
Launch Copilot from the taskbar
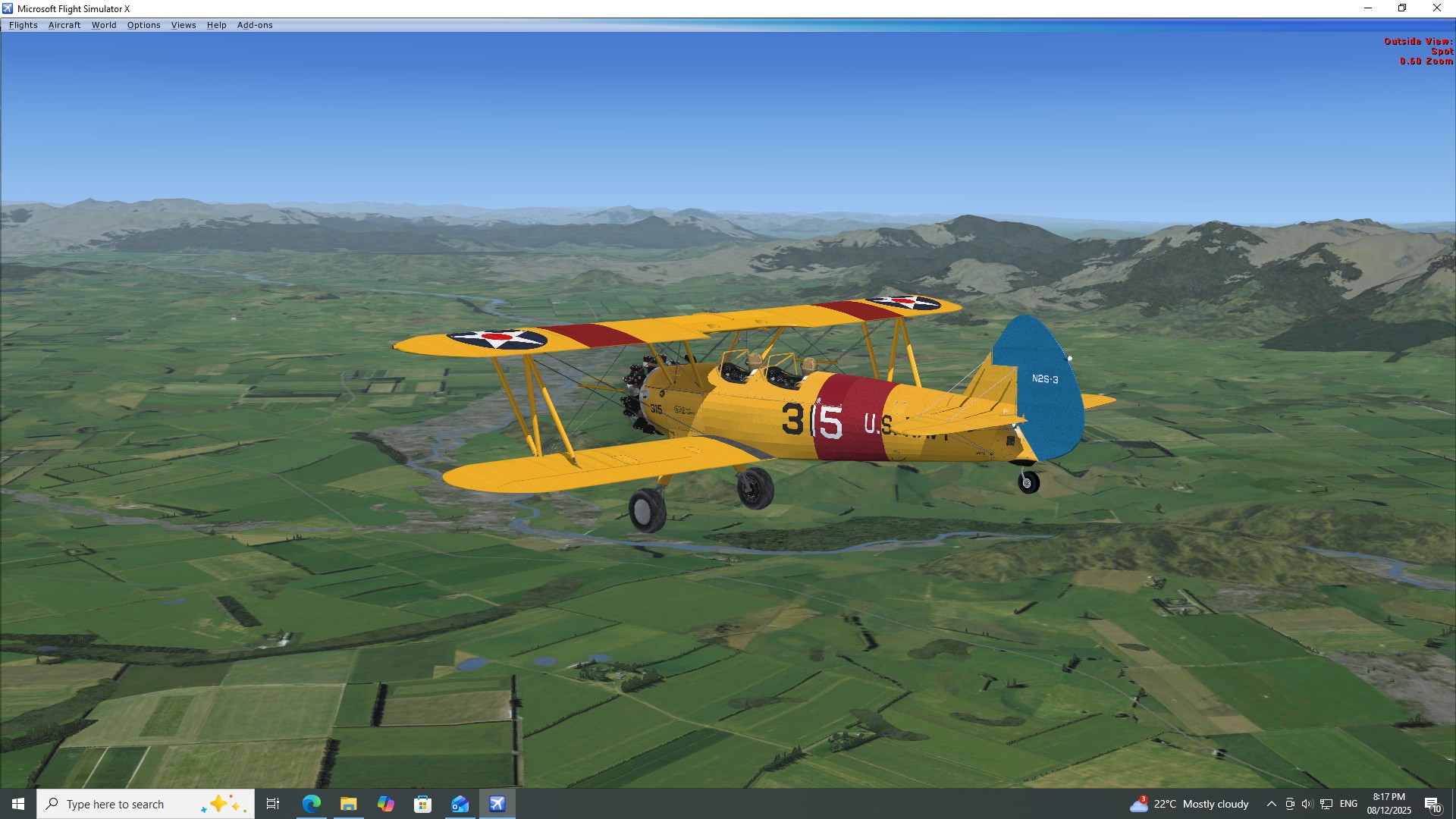click(385, 804)
